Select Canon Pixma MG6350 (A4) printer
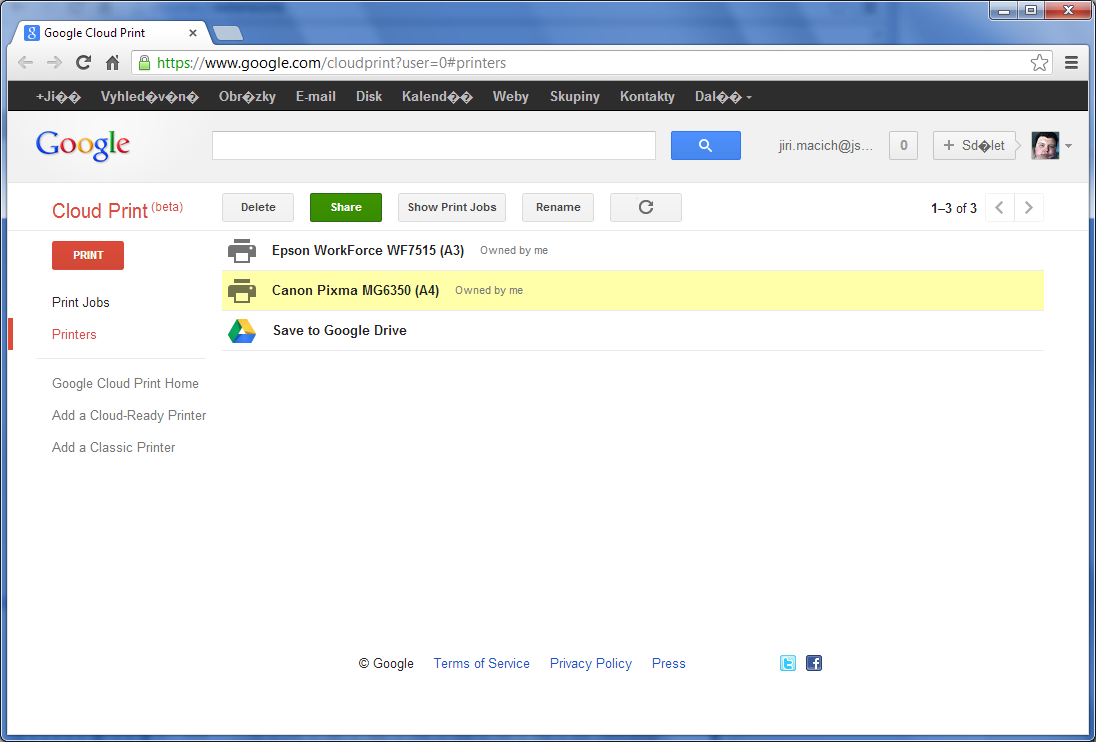The height and width of the screenshot is (742, 1096). click(633, 291)
